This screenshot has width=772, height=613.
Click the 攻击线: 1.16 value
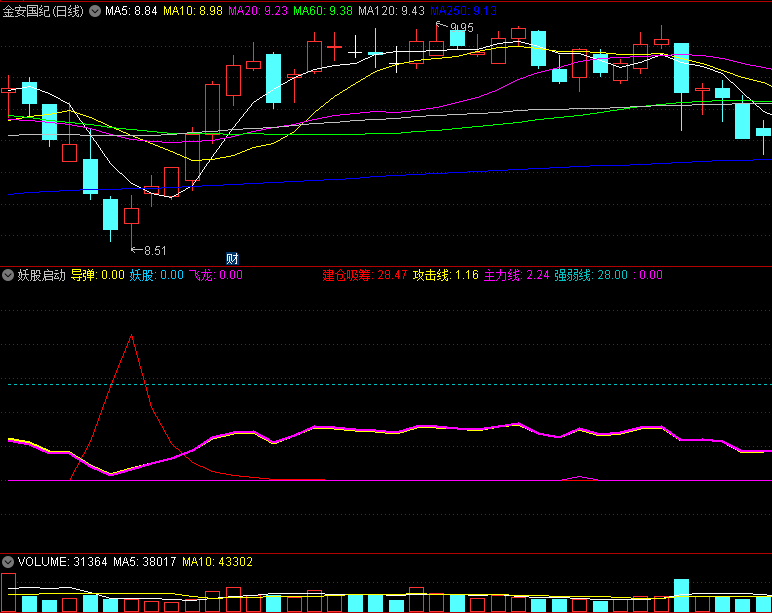pos(446,275)
